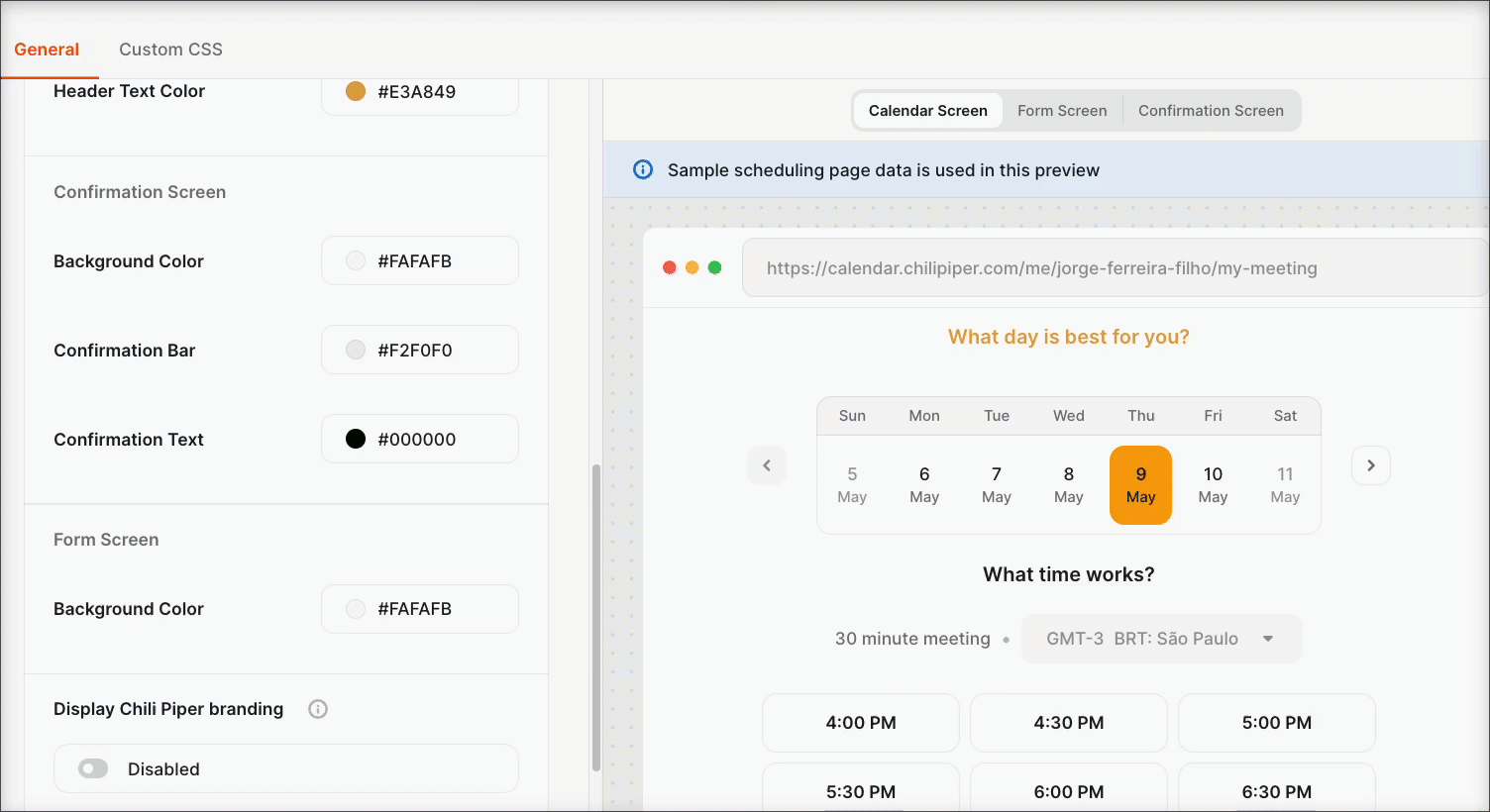
Task: Select 8 May in the calendar
Action: (x=1069, y=485)
